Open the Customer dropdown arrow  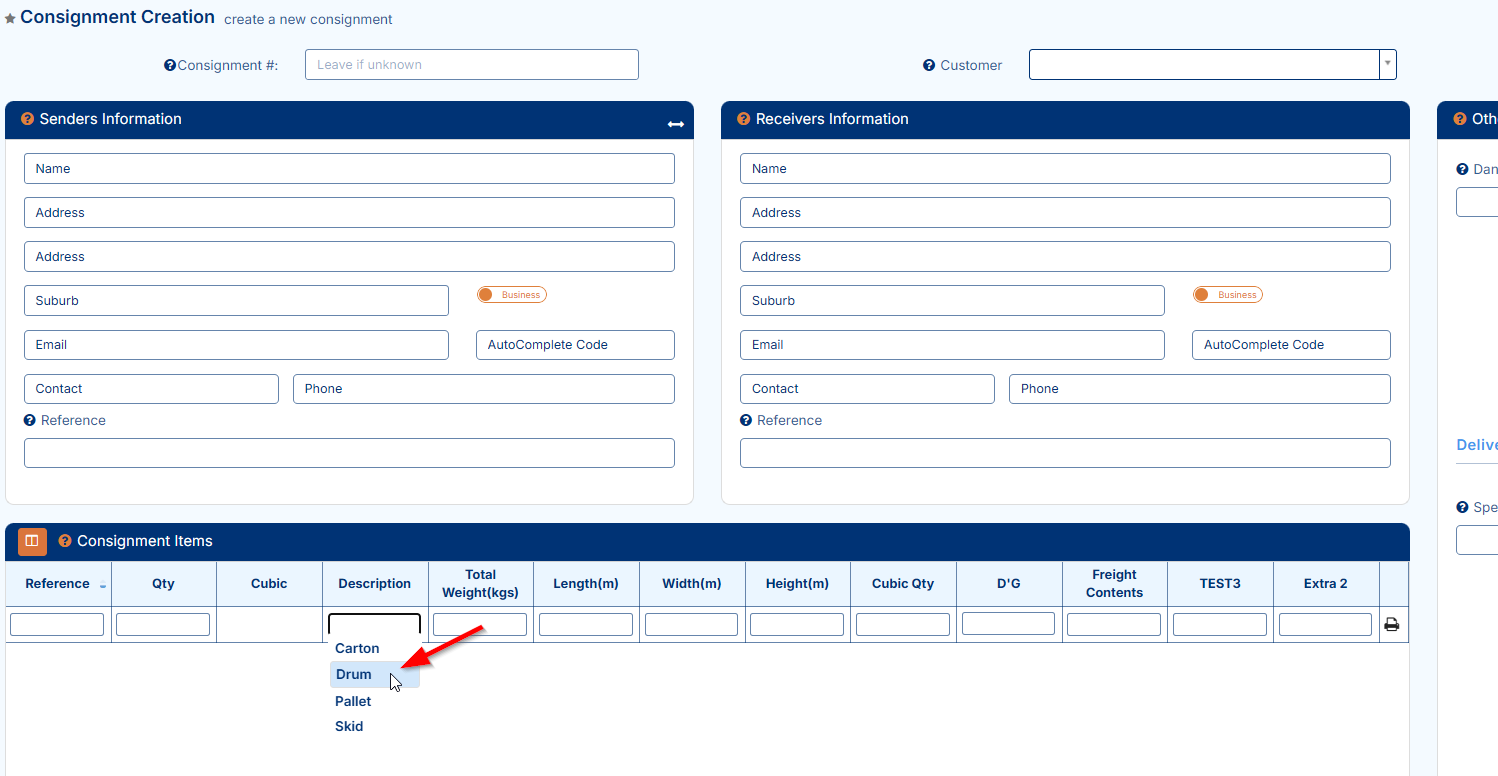coord(1387,64)
